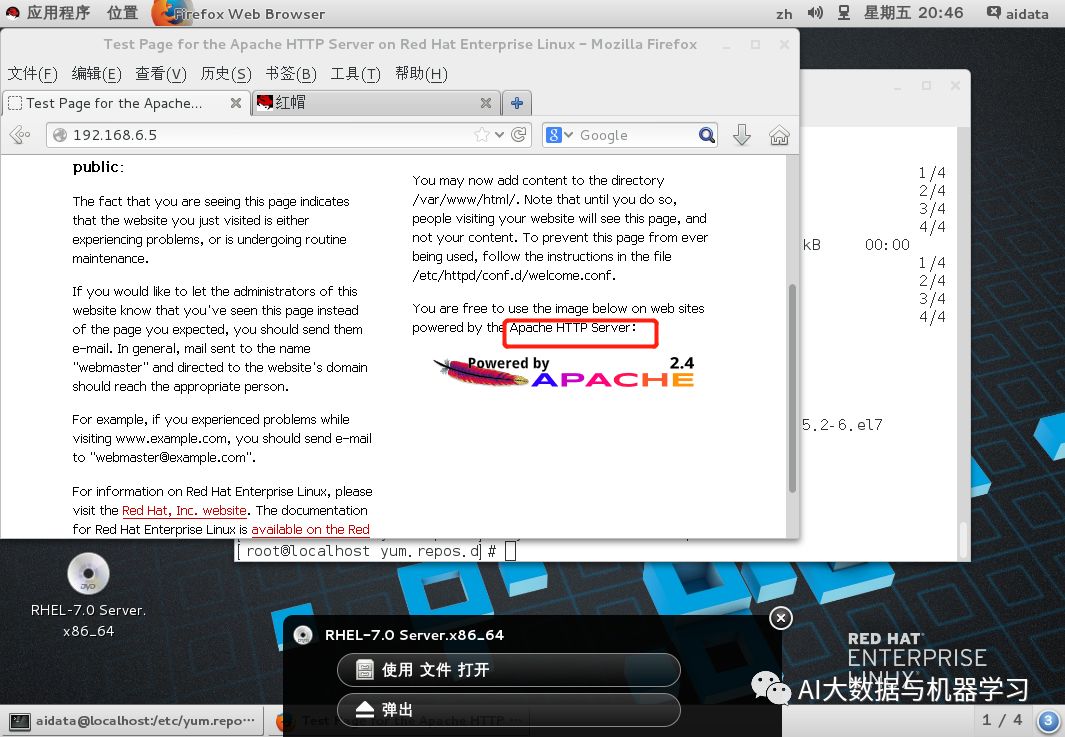Viewport: 1065px width, 737px height.
Task: Follow the 'available on the Red' link
Action: click(x=310, y=529)
